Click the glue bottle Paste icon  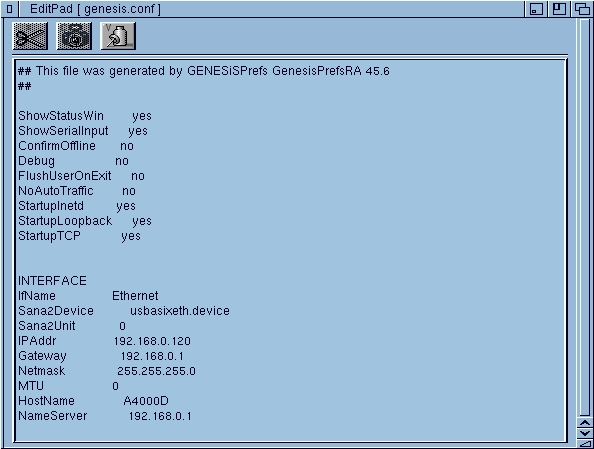(x=118, y=36)
